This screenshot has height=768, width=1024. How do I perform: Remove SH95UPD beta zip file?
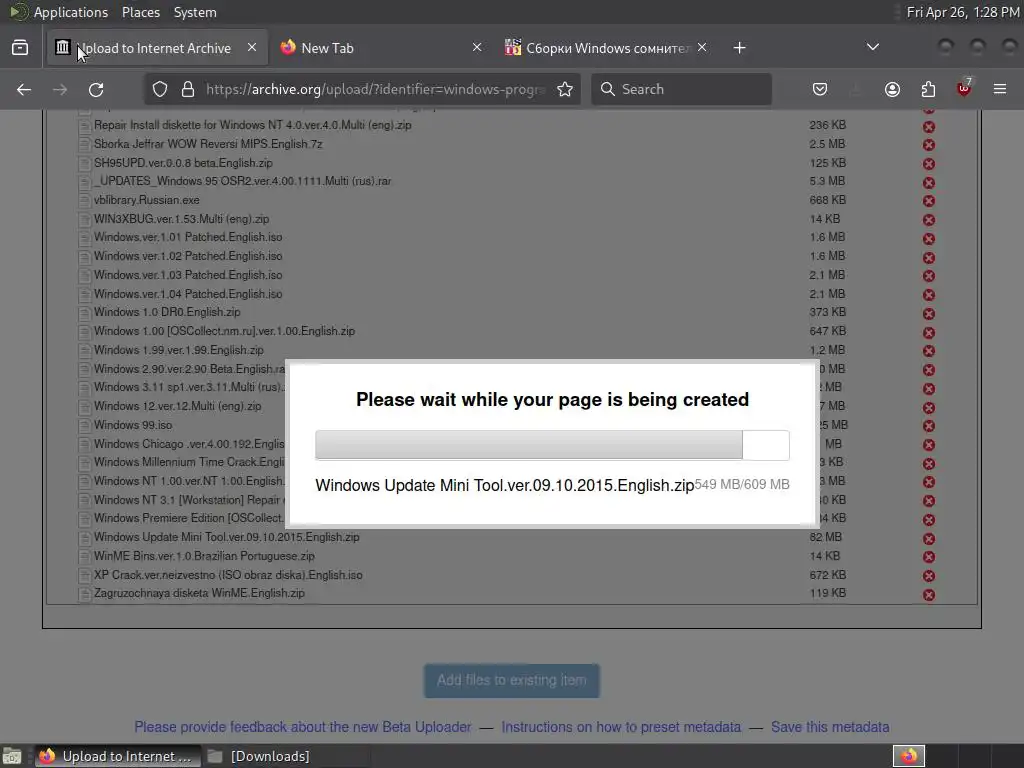(929, 164)
